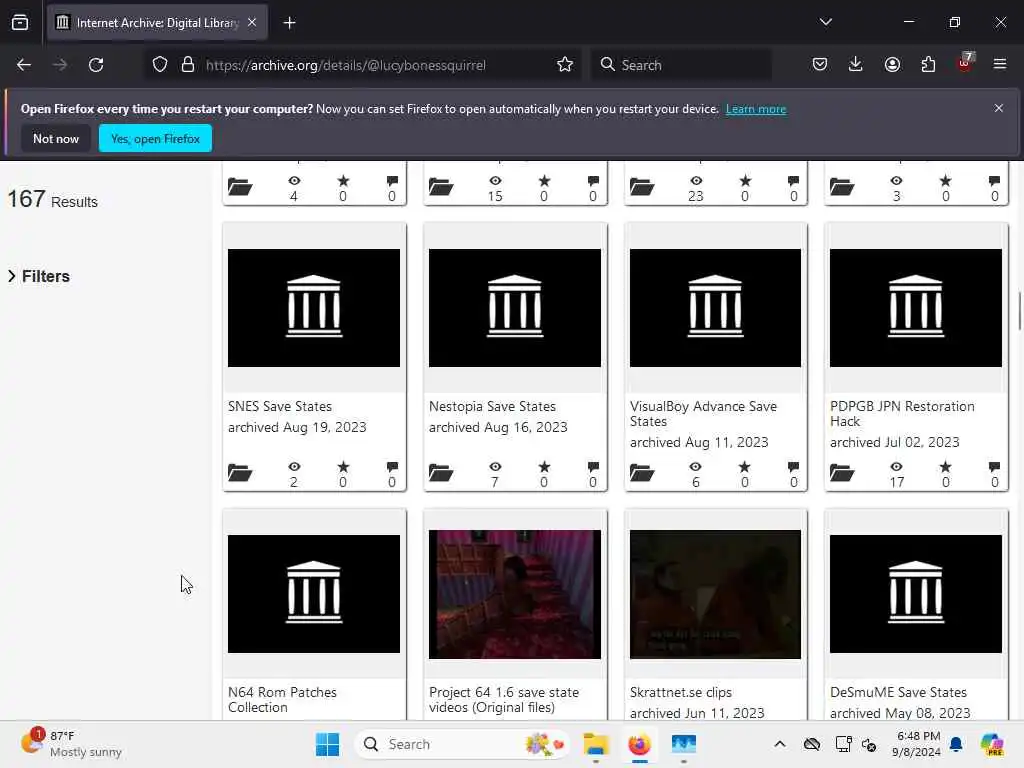Viewport: 1024px width, 768px height.
Task: Select the Internet Archive: Digital Library tab
Action: [x=157, y=23]
